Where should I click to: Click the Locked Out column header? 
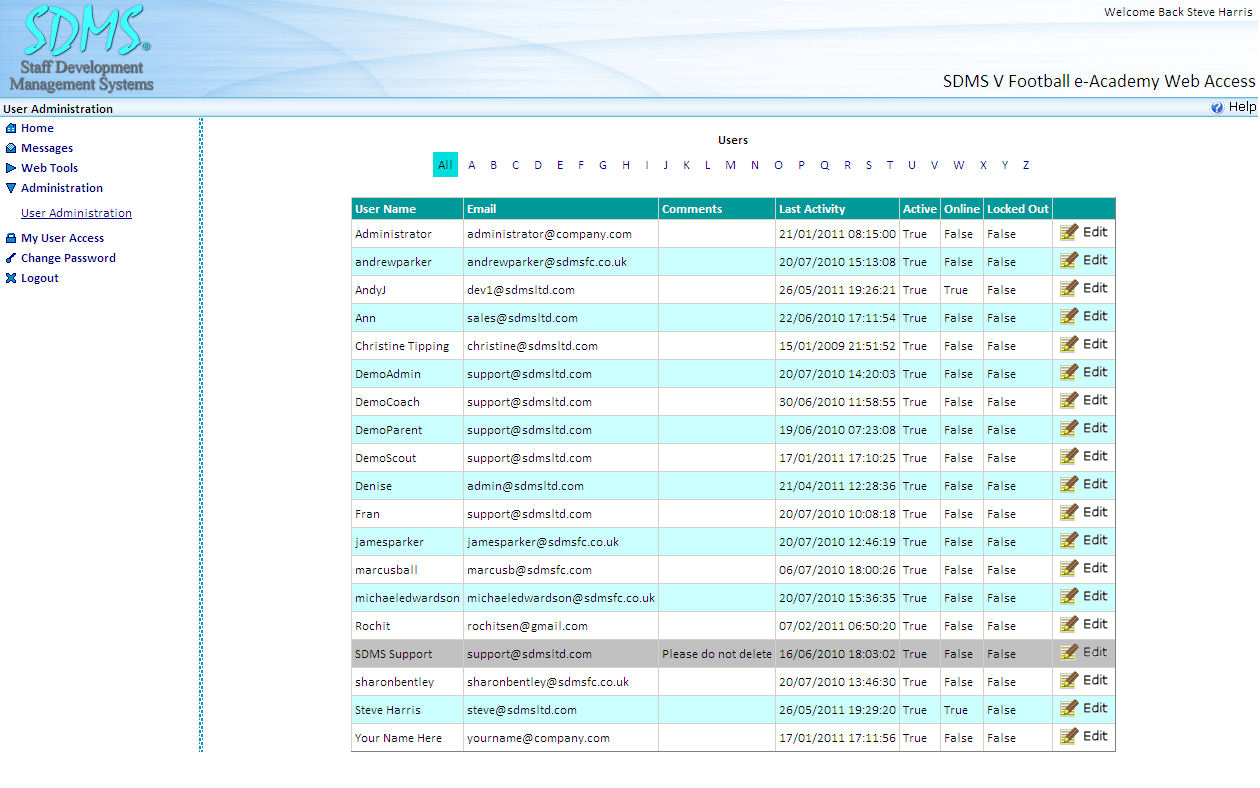click(1018, 209)
